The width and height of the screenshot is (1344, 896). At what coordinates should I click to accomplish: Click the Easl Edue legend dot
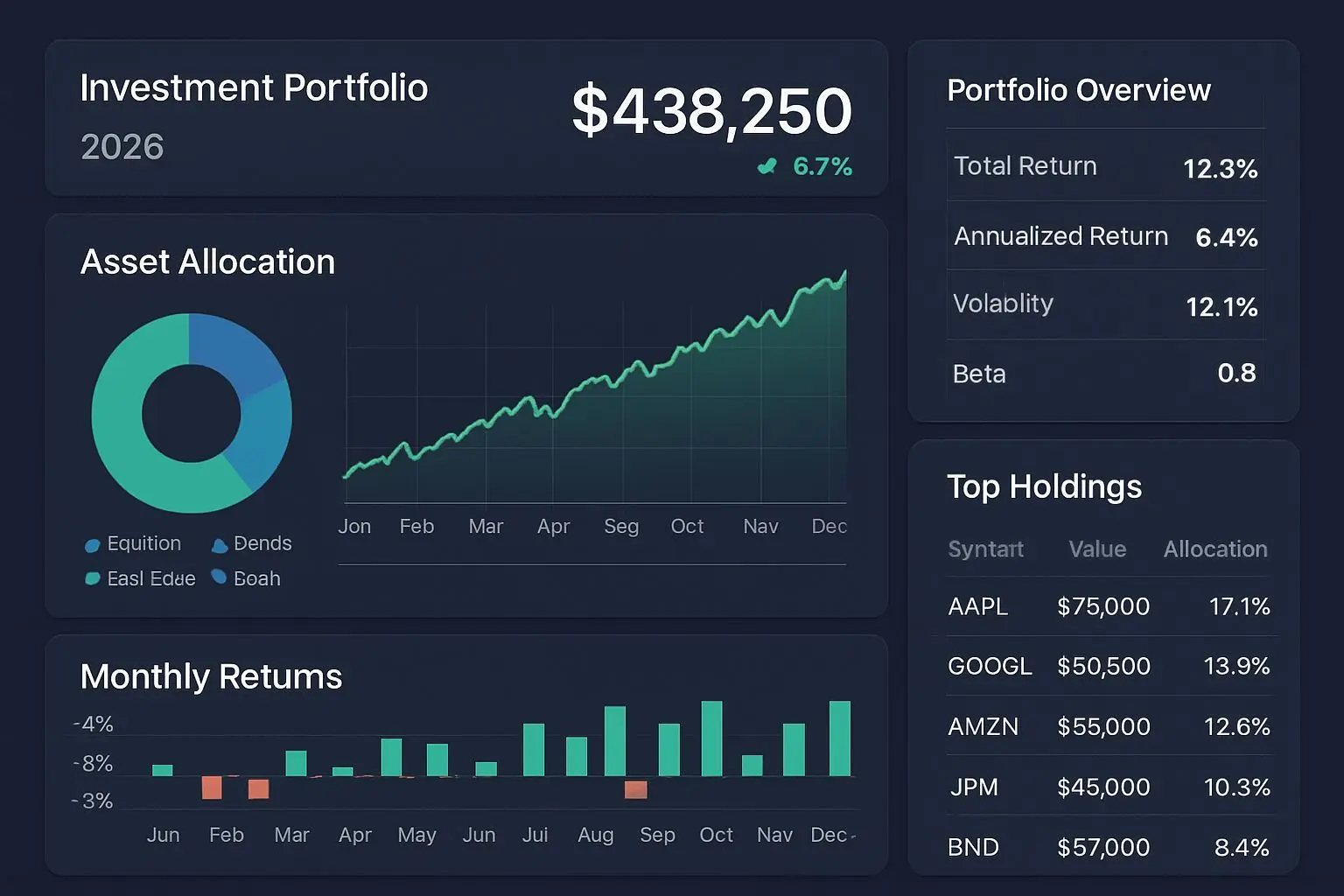pos(92,578)
